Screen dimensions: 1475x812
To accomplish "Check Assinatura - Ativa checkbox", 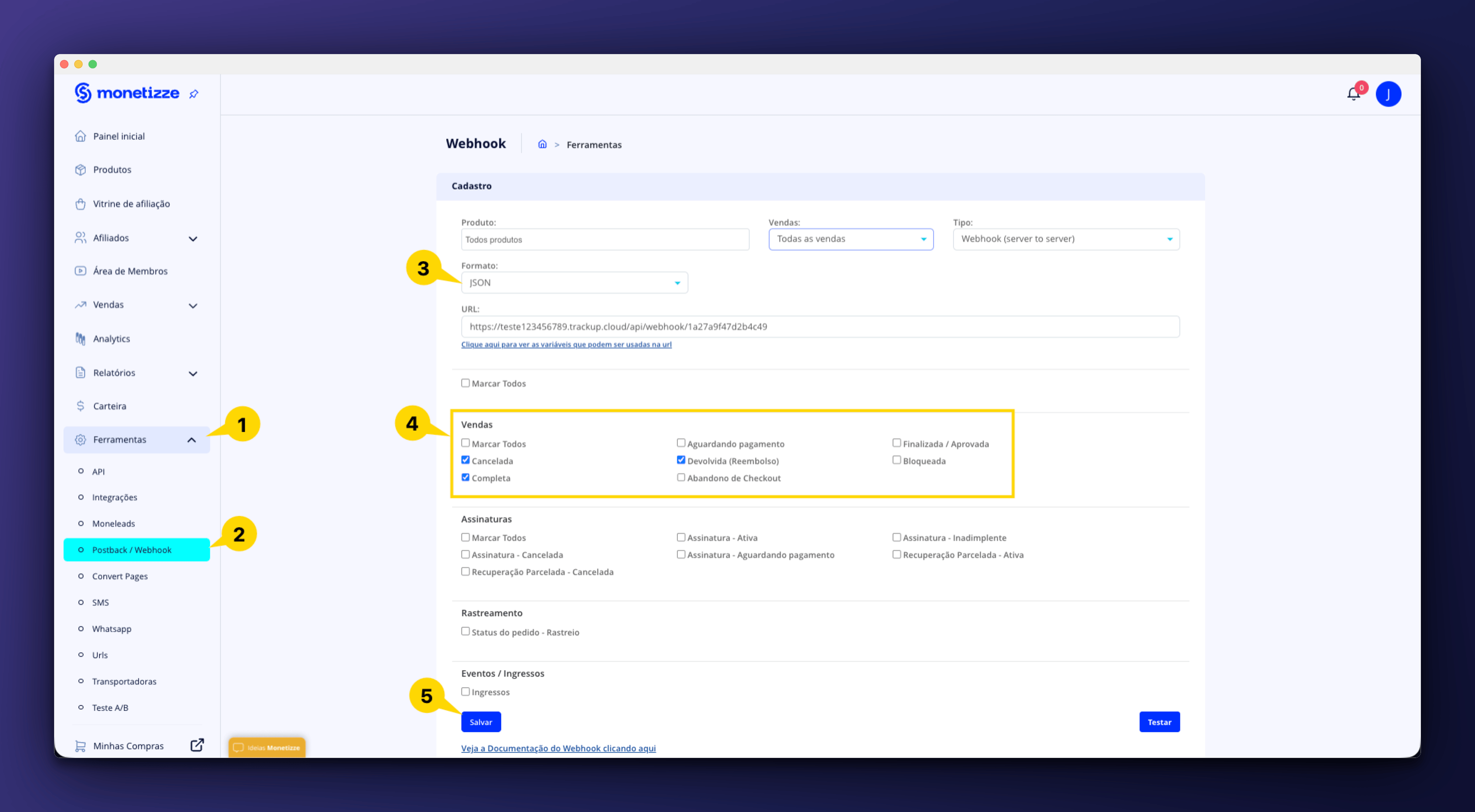I will tap(681, 537).
